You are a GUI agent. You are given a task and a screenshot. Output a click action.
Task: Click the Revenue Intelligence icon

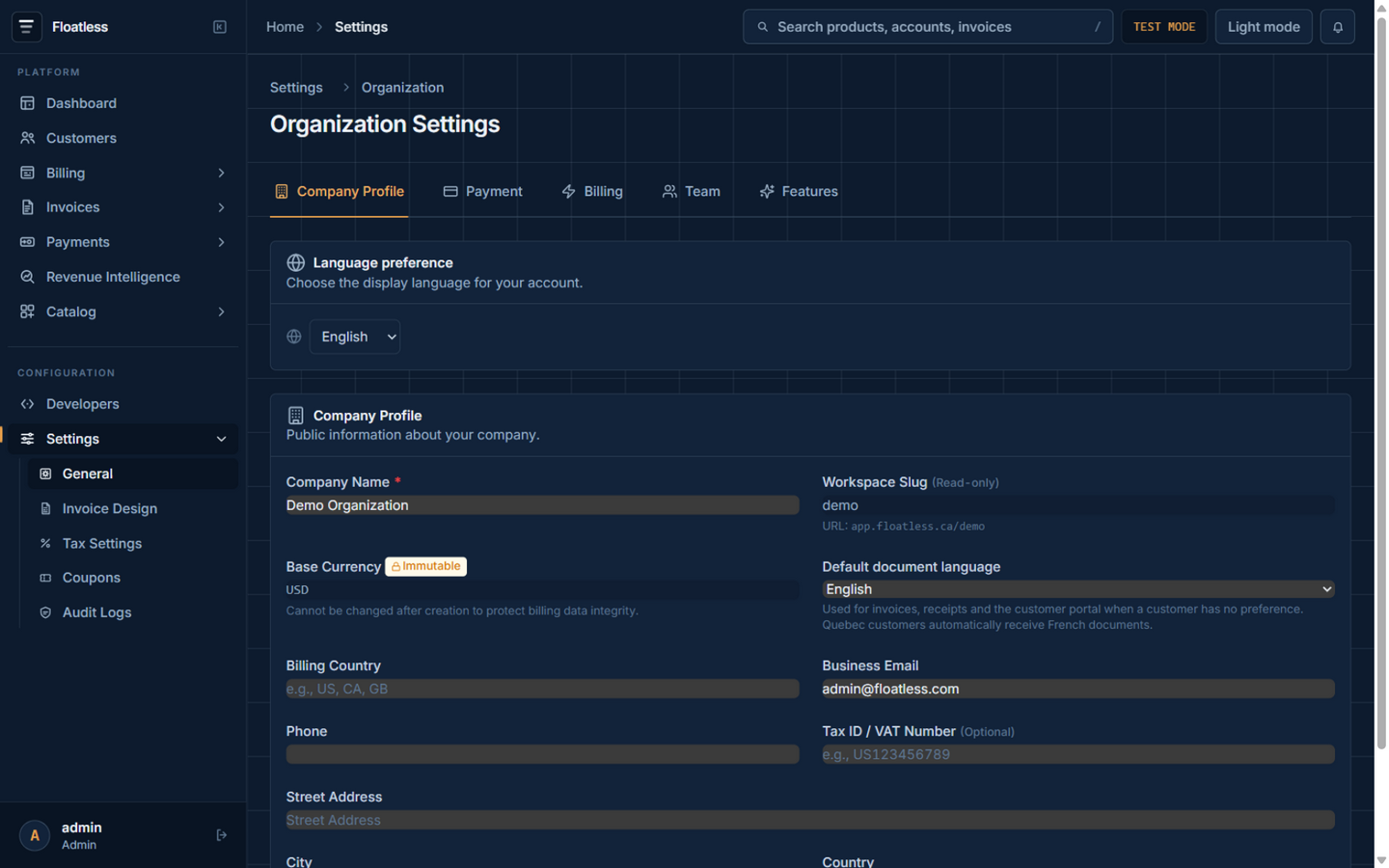27,277
